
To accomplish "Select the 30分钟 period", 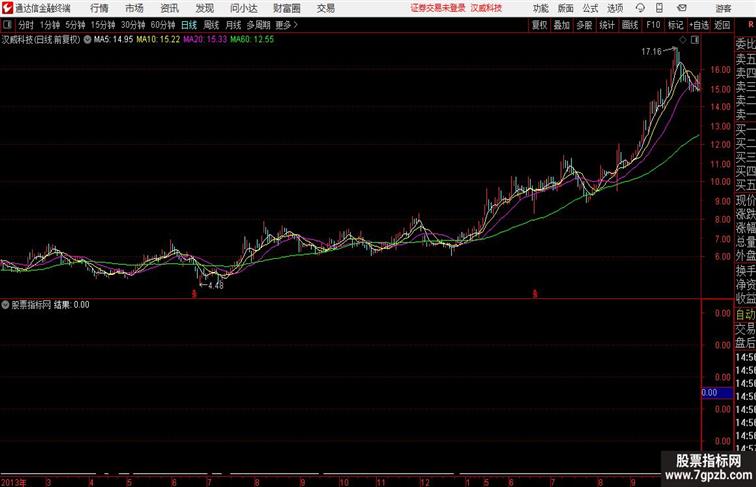I will coord(133,25).
